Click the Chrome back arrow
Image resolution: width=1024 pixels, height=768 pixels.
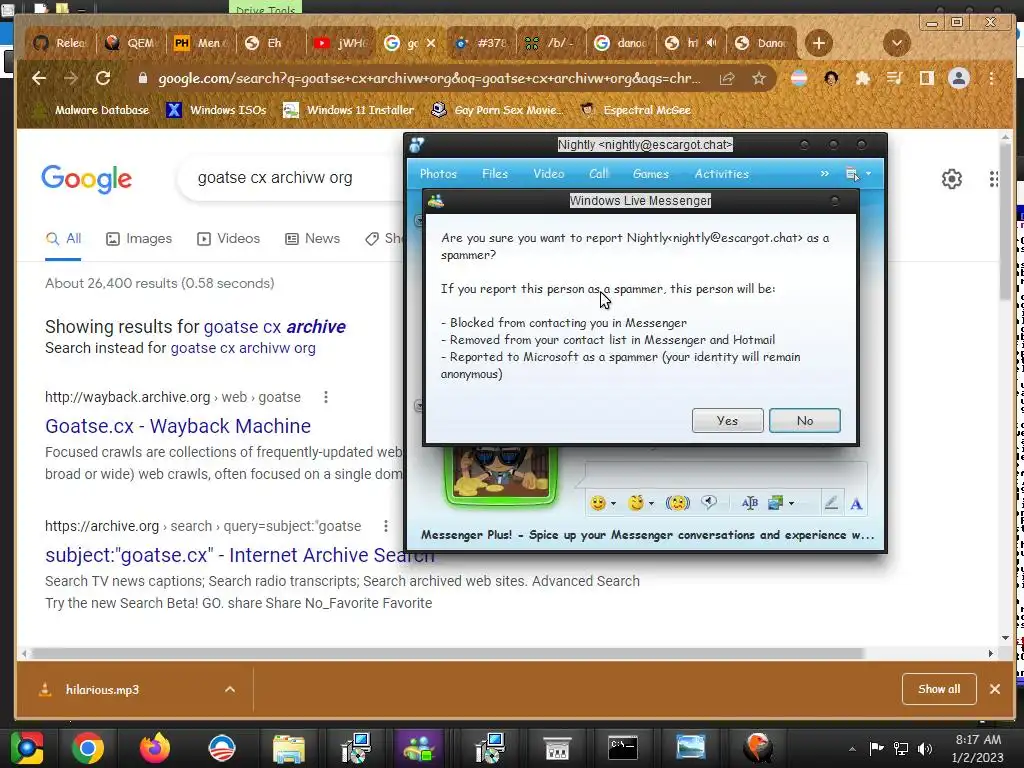click(x=39, y=78)
